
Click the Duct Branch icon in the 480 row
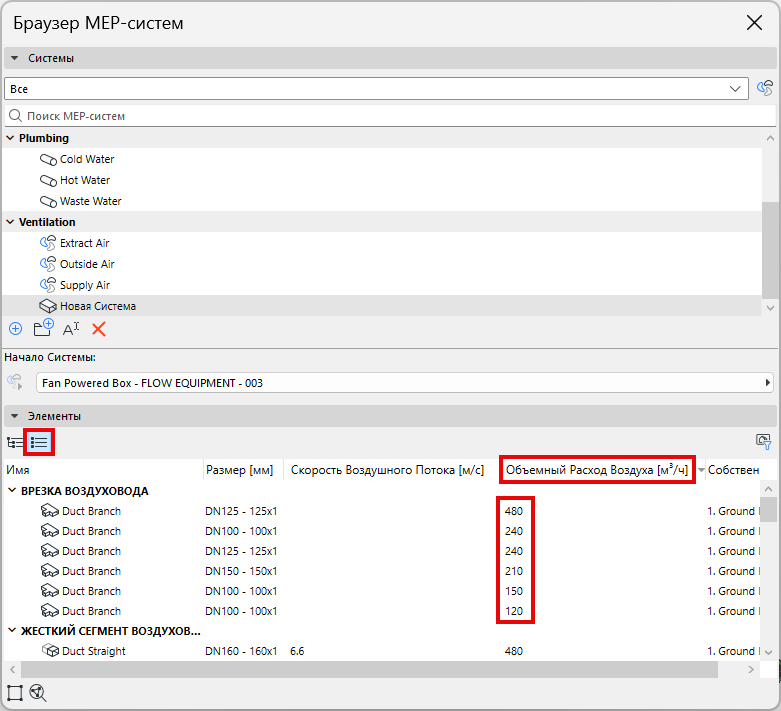point(50,511)
